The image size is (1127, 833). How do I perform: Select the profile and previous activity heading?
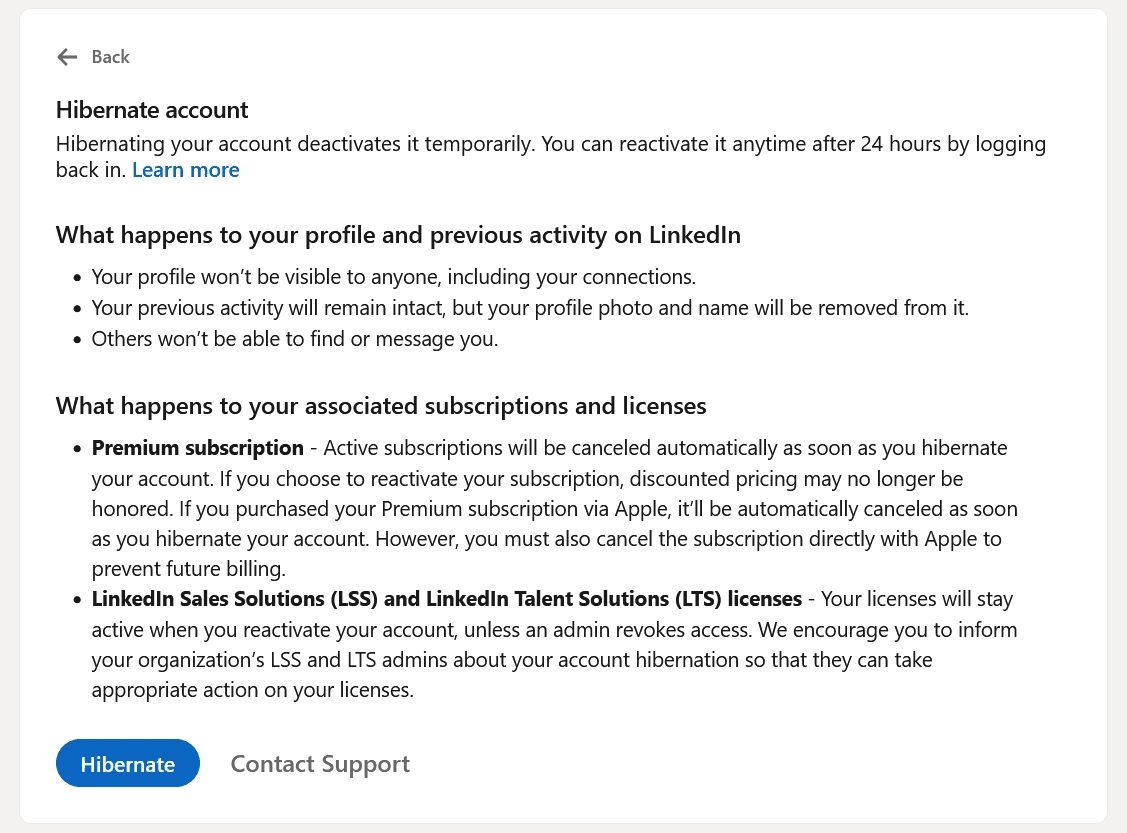pos(398,234)
